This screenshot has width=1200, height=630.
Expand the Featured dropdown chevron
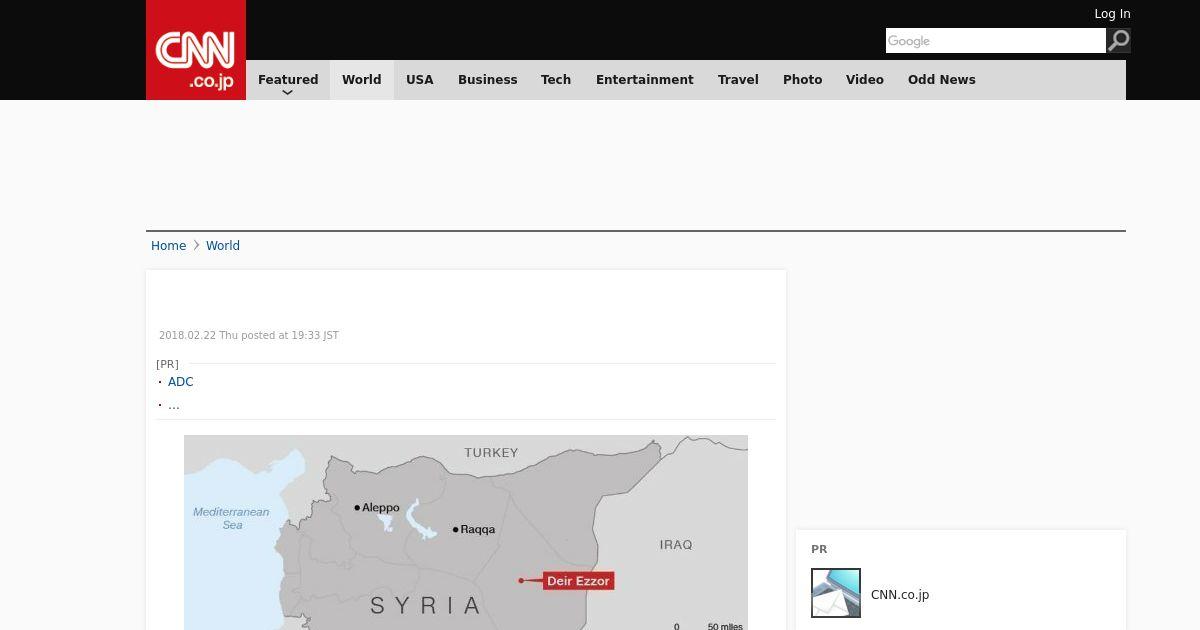[x=288, y=92]
